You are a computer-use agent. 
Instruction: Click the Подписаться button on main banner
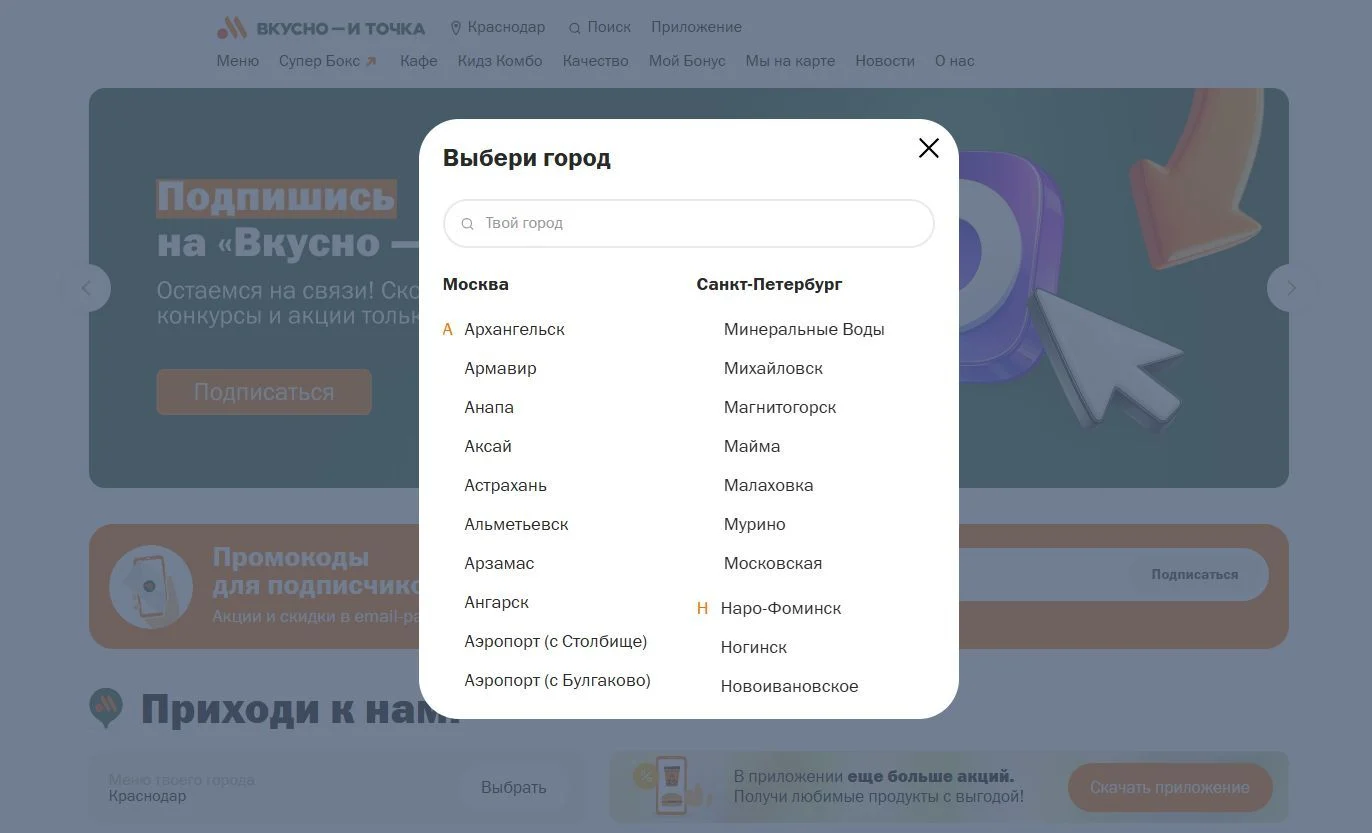pyautogui.click(x=264, y=392)
